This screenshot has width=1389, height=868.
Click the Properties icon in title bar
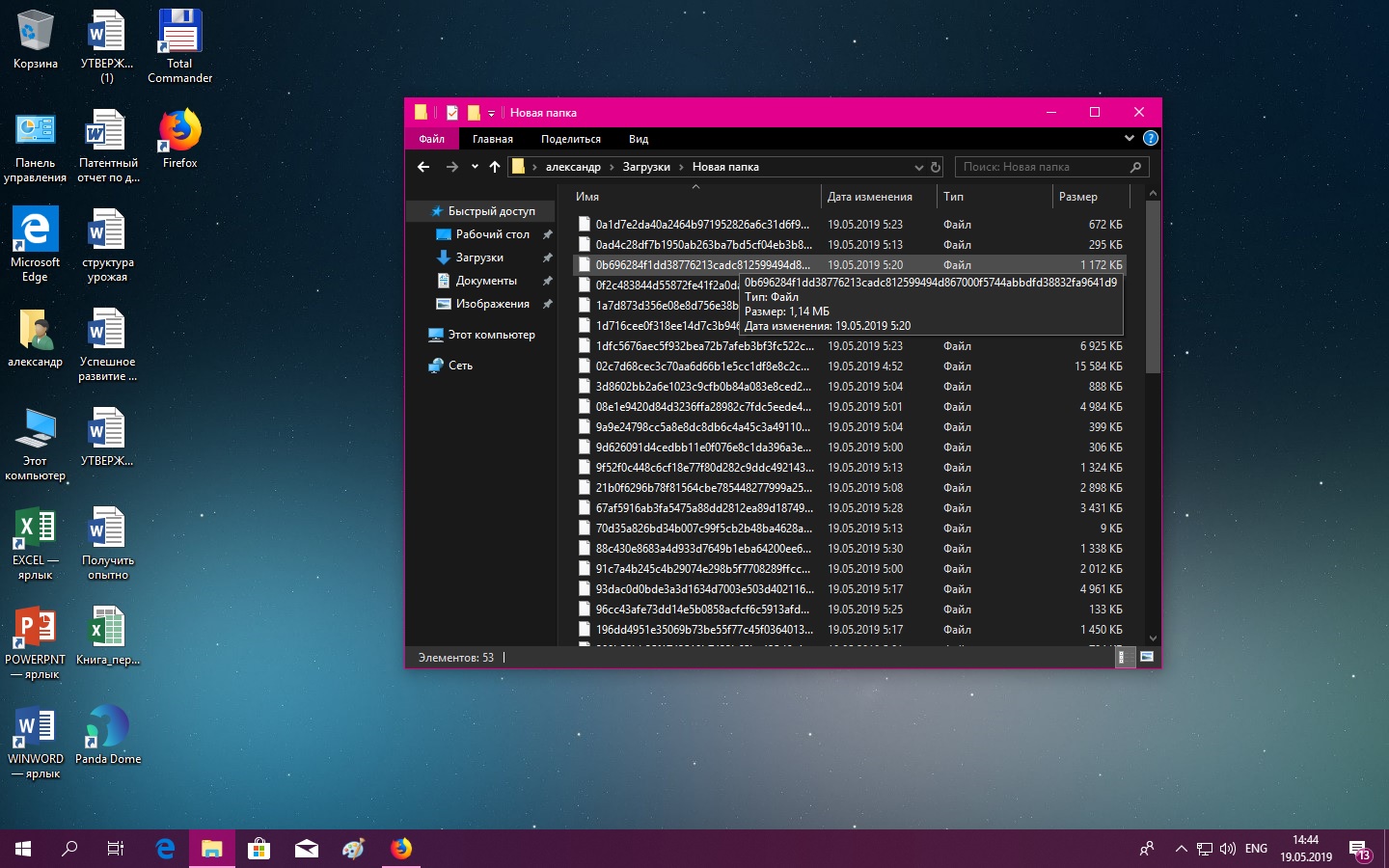pyautogui.click(x=451, y=113)
